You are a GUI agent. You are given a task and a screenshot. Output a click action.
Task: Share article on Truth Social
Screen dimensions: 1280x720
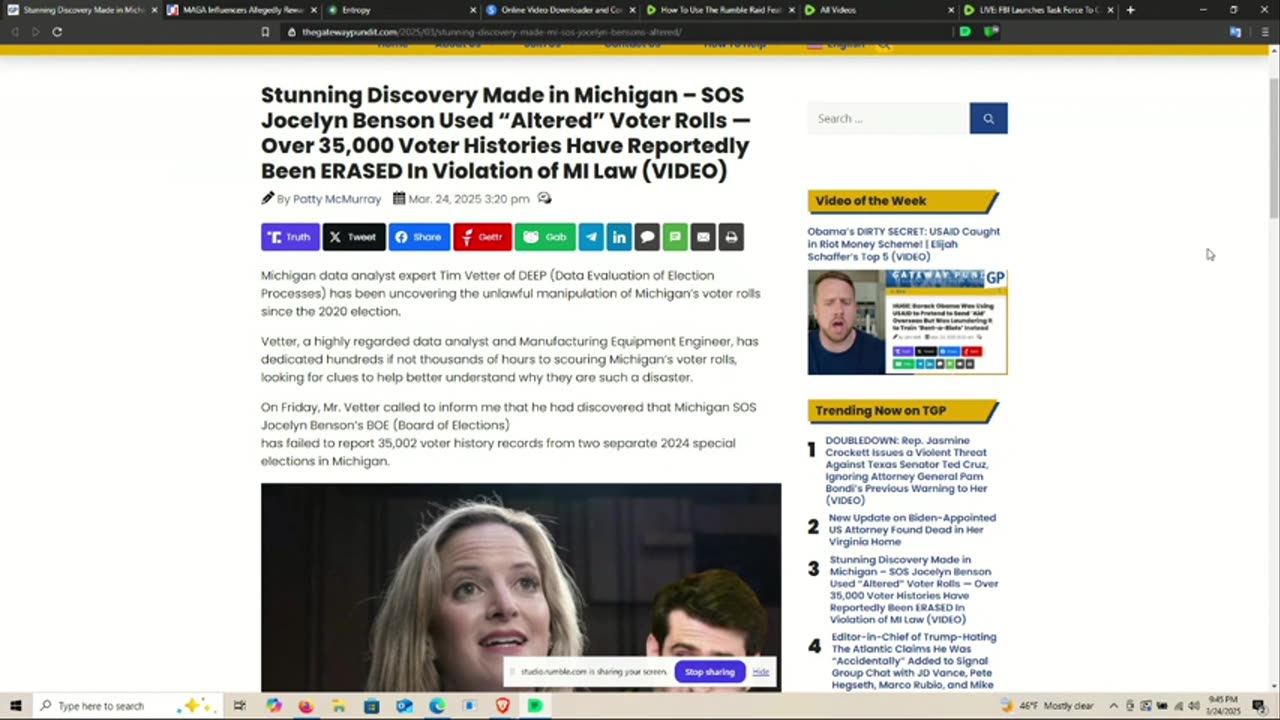click(x=290, y=237)
